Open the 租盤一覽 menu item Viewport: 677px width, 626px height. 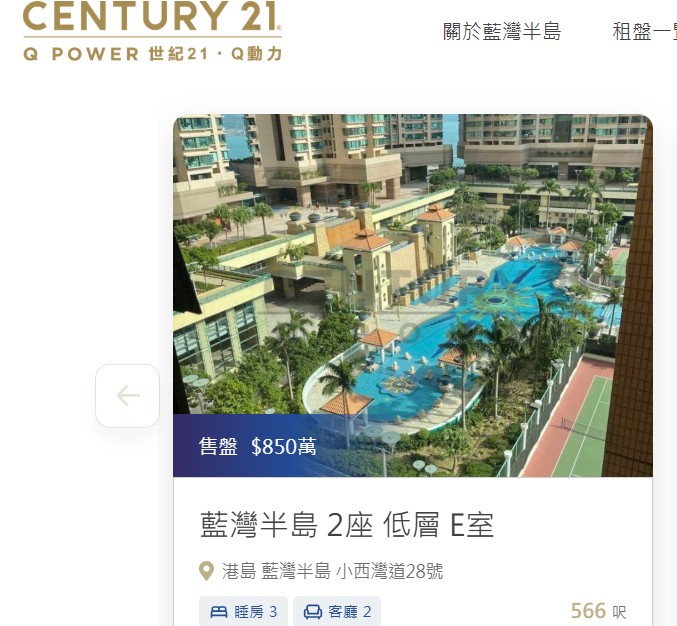(x=644, y=32)
